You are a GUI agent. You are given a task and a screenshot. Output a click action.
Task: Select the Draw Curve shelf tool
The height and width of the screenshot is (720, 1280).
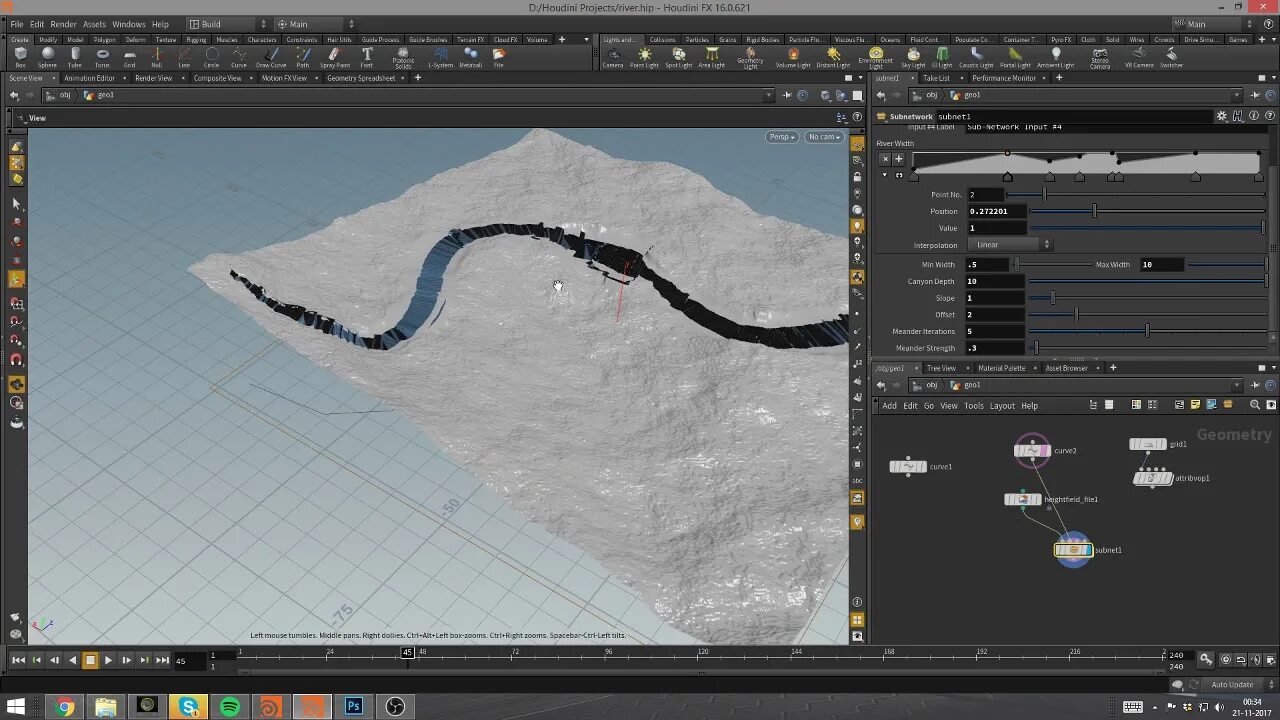coord(271,56)
